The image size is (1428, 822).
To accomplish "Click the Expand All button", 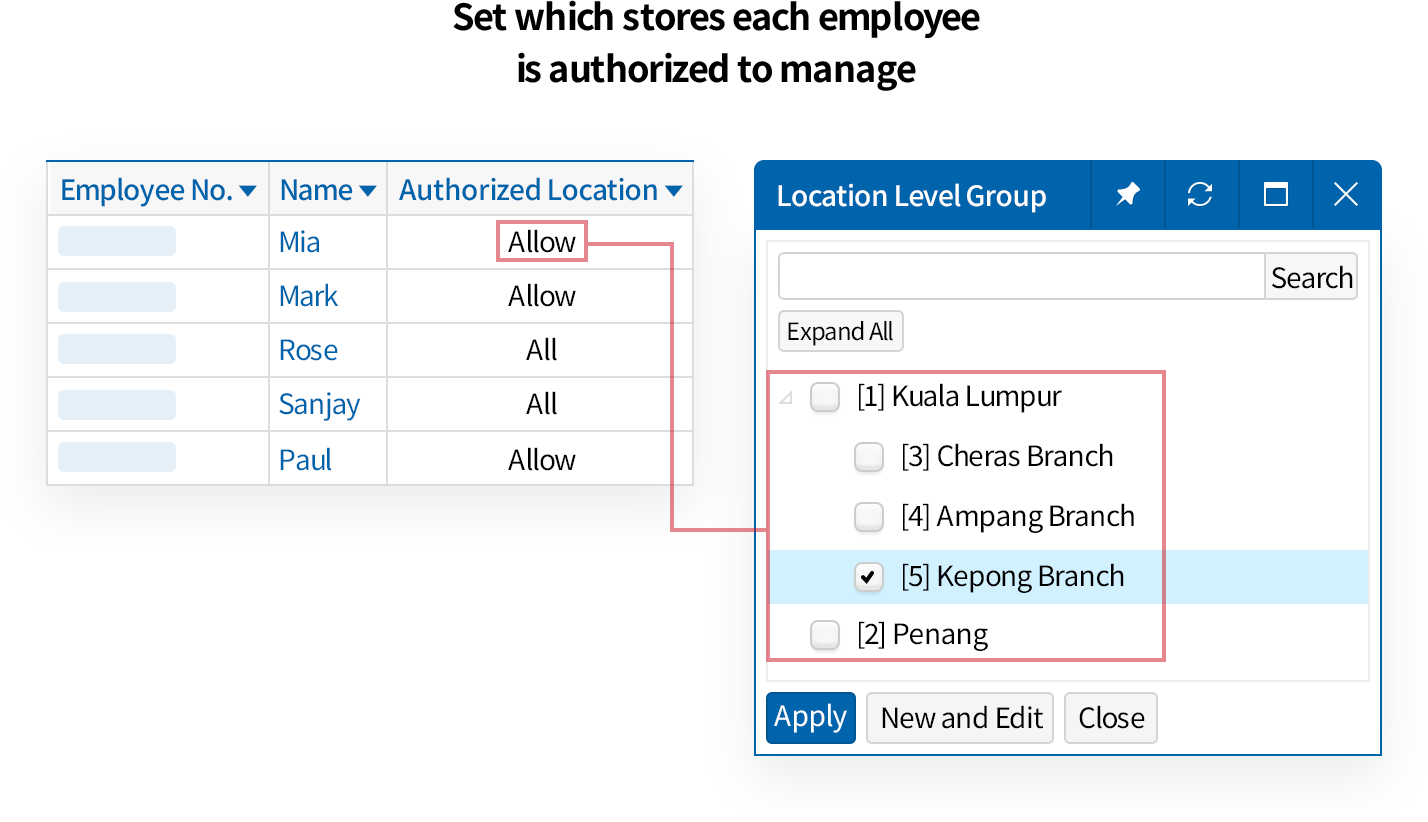I will [x=840, y=332].
